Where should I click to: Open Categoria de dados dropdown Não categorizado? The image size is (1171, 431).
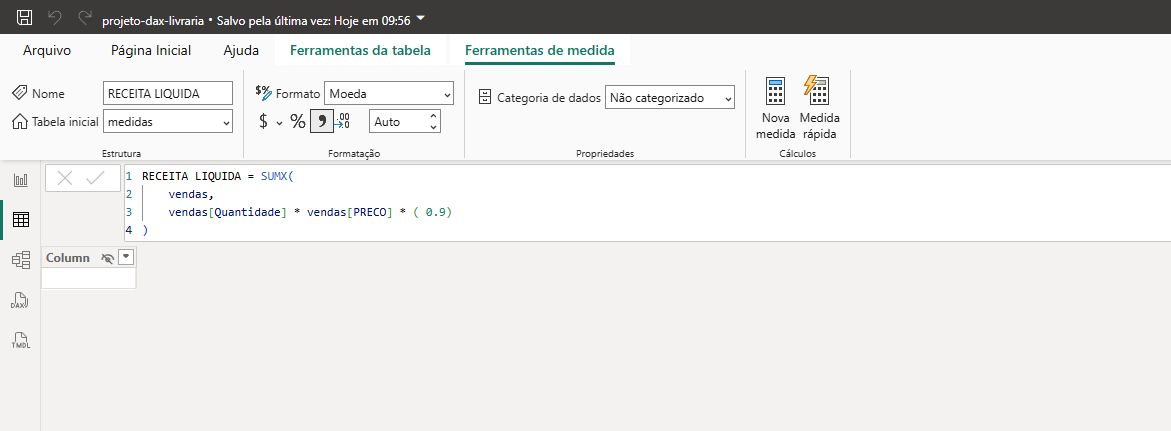(x=670, y=97)
